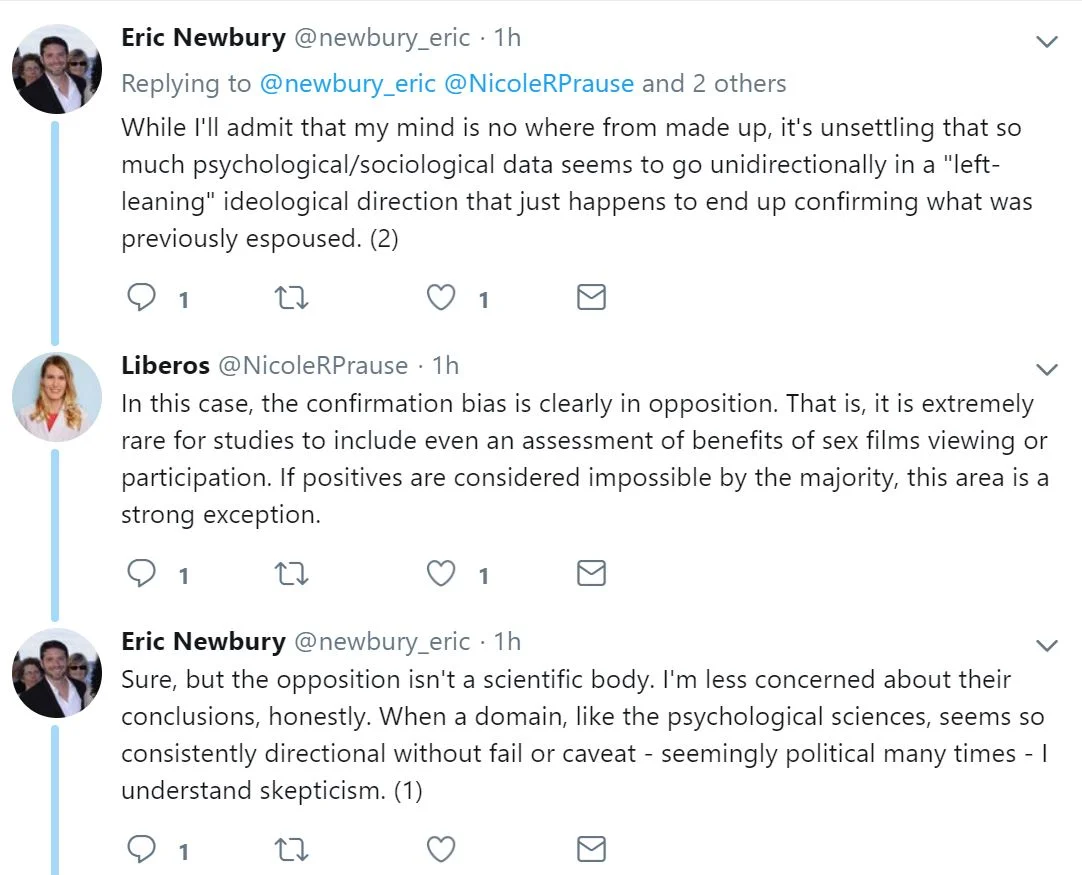Reply to Eric Newbury's last tweet
This screenshot has height=875, width=1082.
click(x=141, y=850)
